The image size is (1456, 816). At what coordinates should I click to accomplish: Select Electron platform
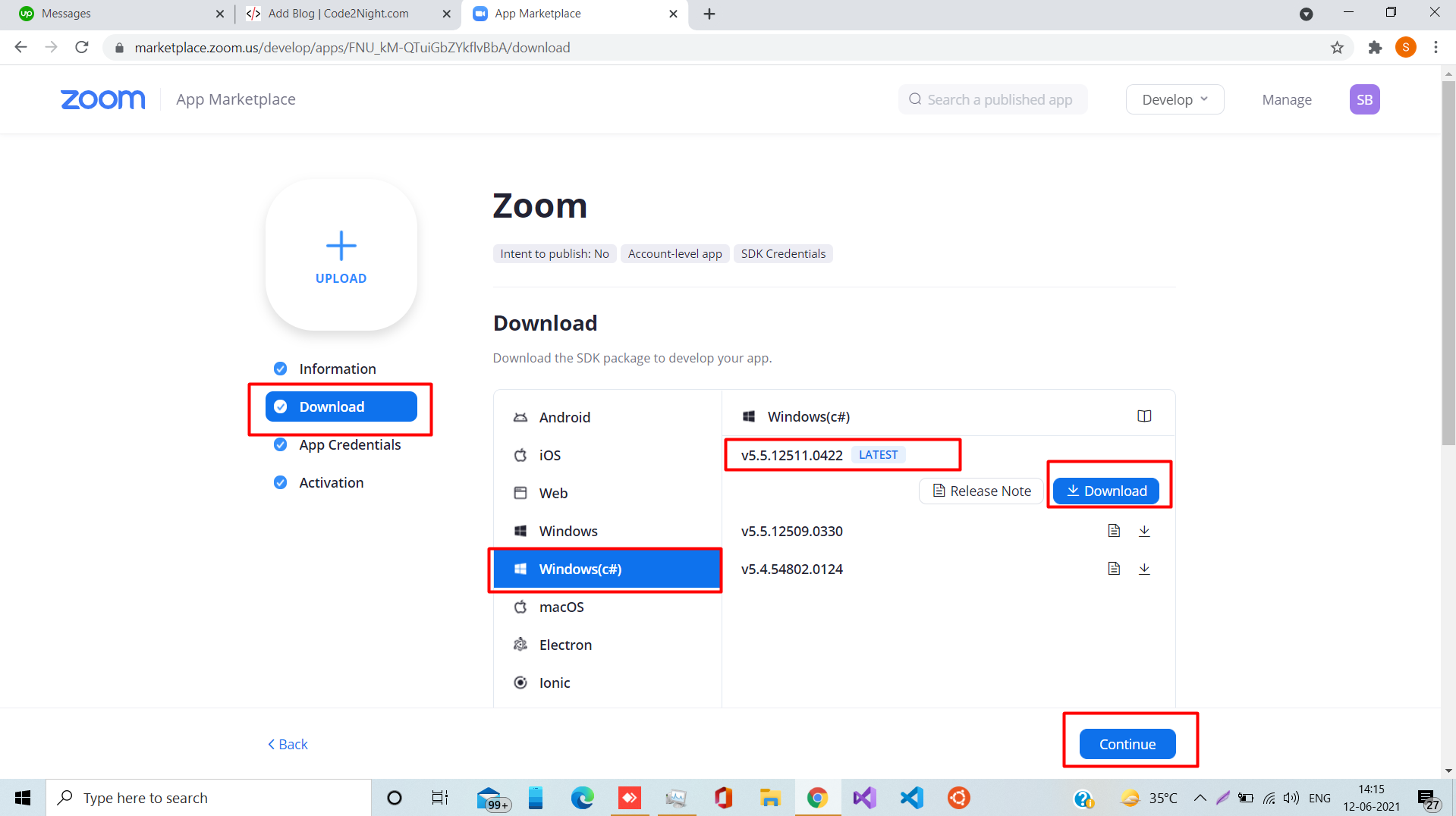pos(607,645)
